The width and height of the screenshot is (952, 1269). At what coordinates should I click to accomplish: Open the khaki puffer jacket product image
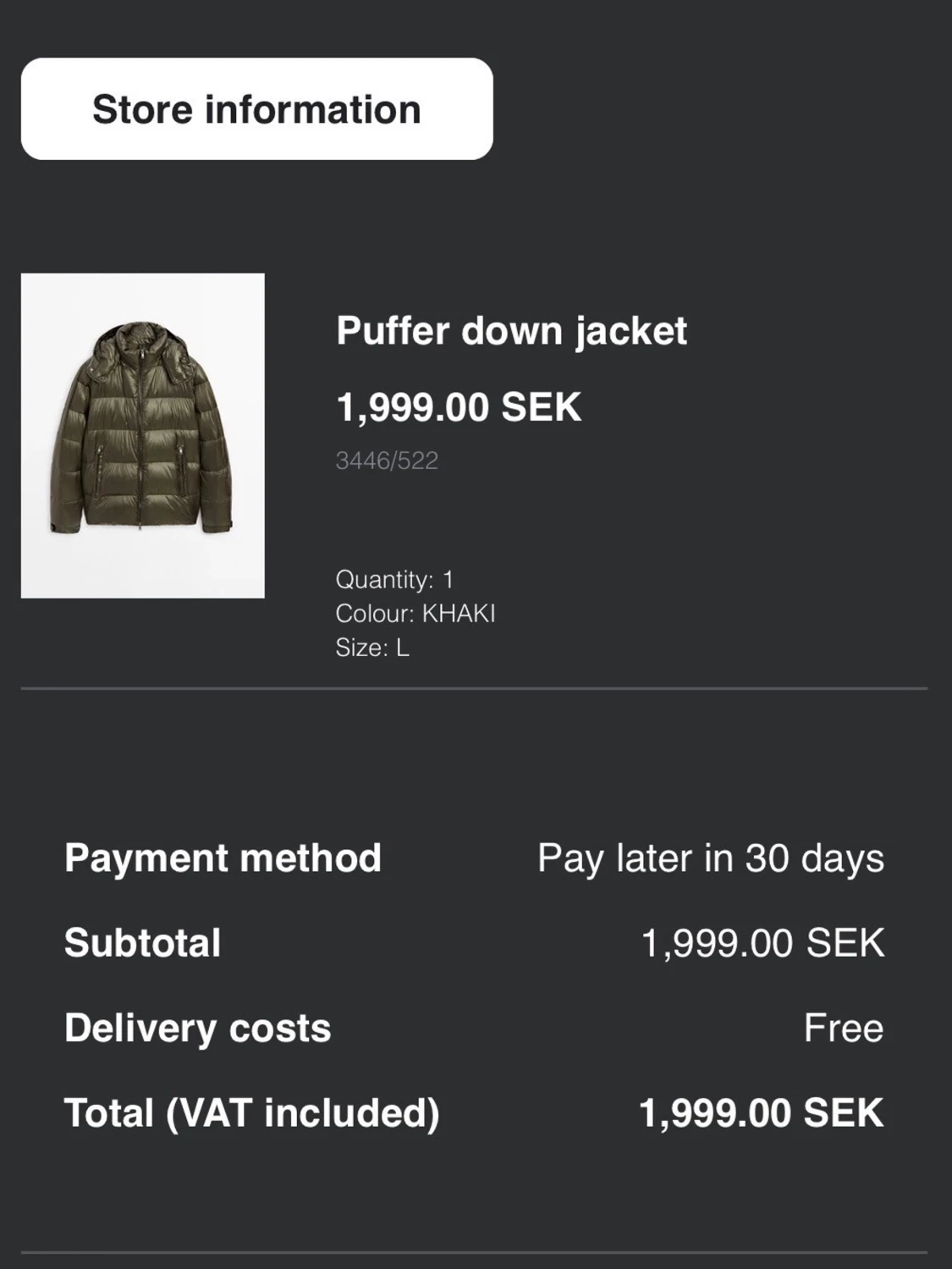[142, 435]
